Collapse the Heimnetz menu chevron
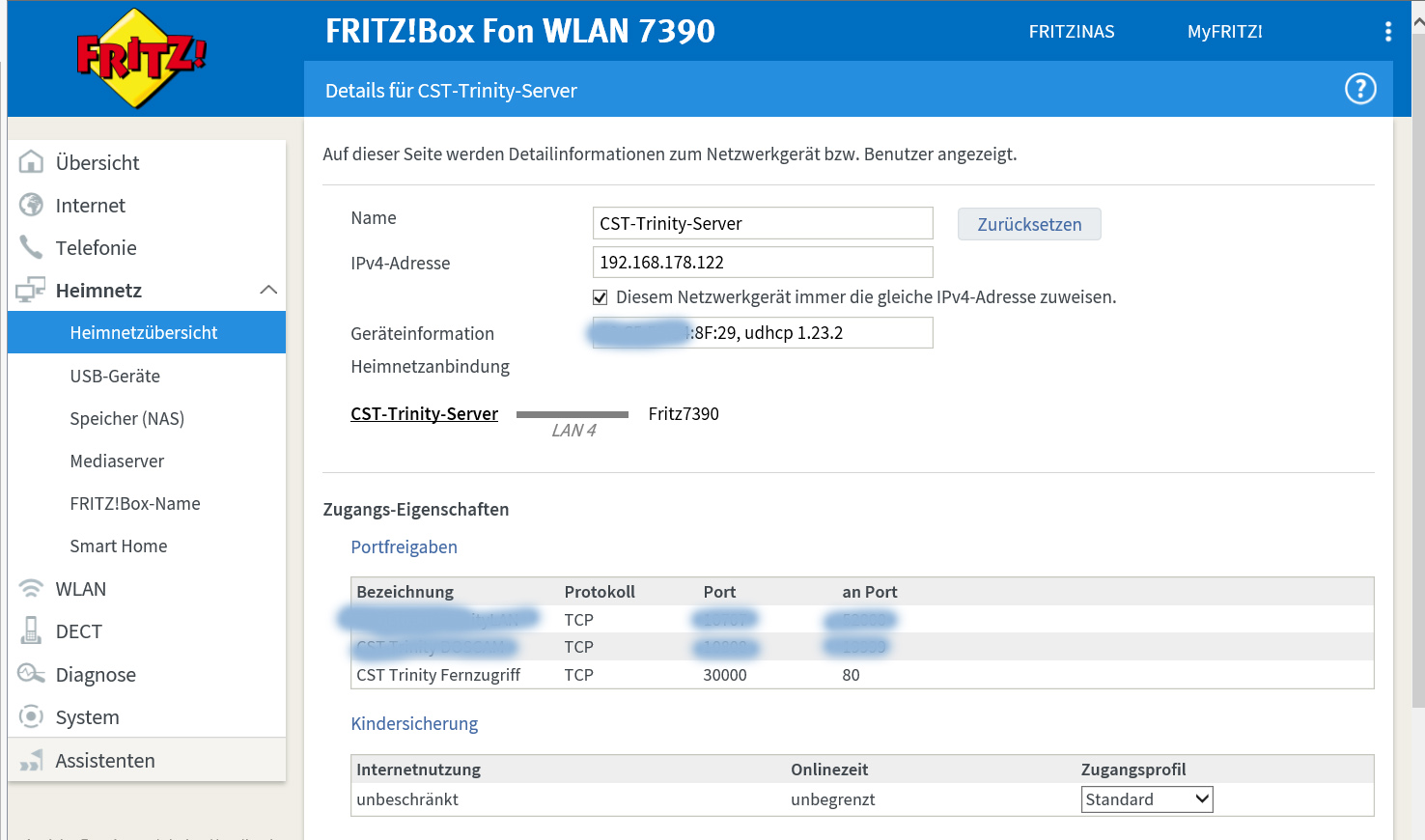Screen dimensions: 1425x840 (268, 290)
